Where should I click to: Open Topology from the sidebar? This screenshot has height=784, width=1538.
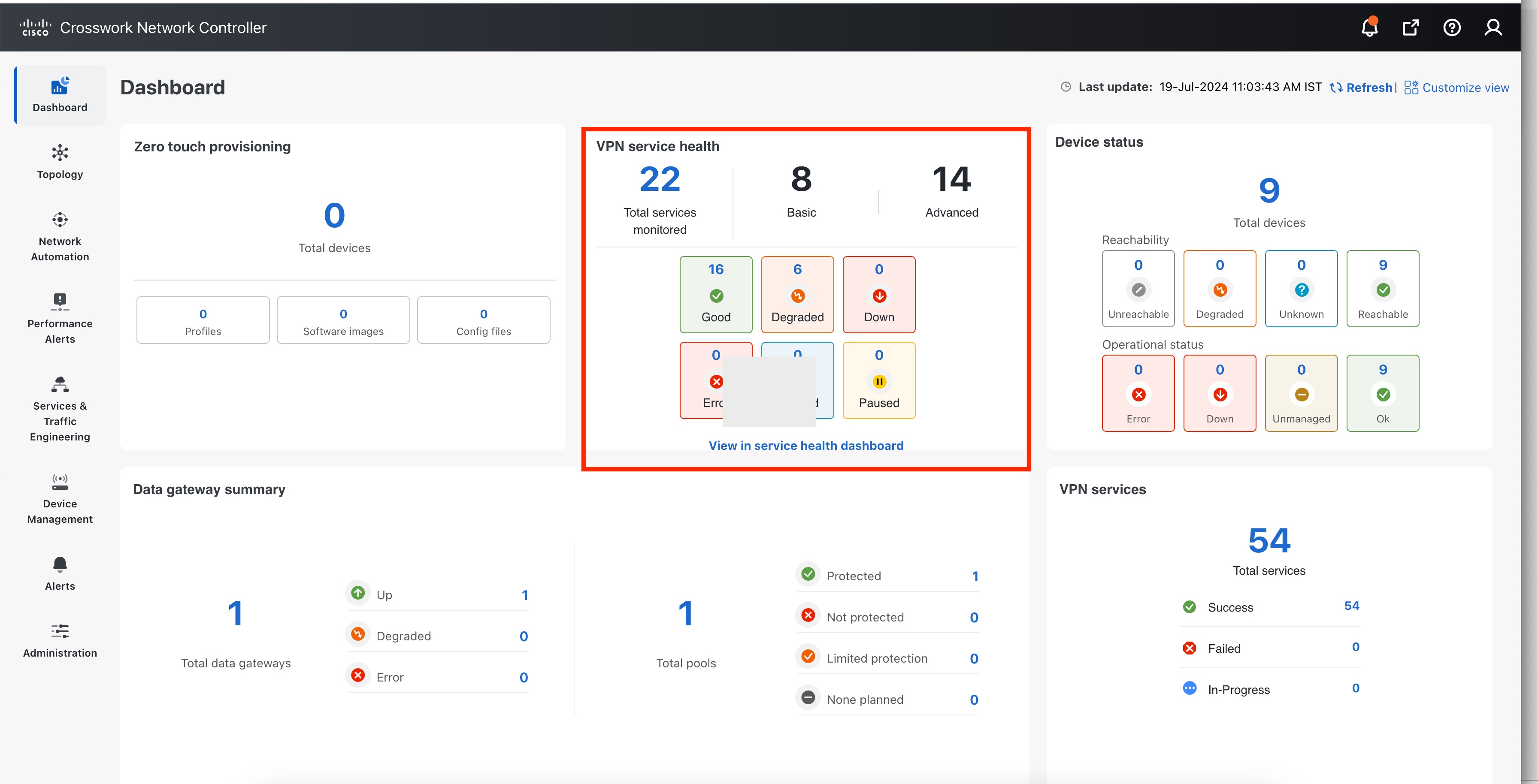pyautogui.click(x=60, y=161)
